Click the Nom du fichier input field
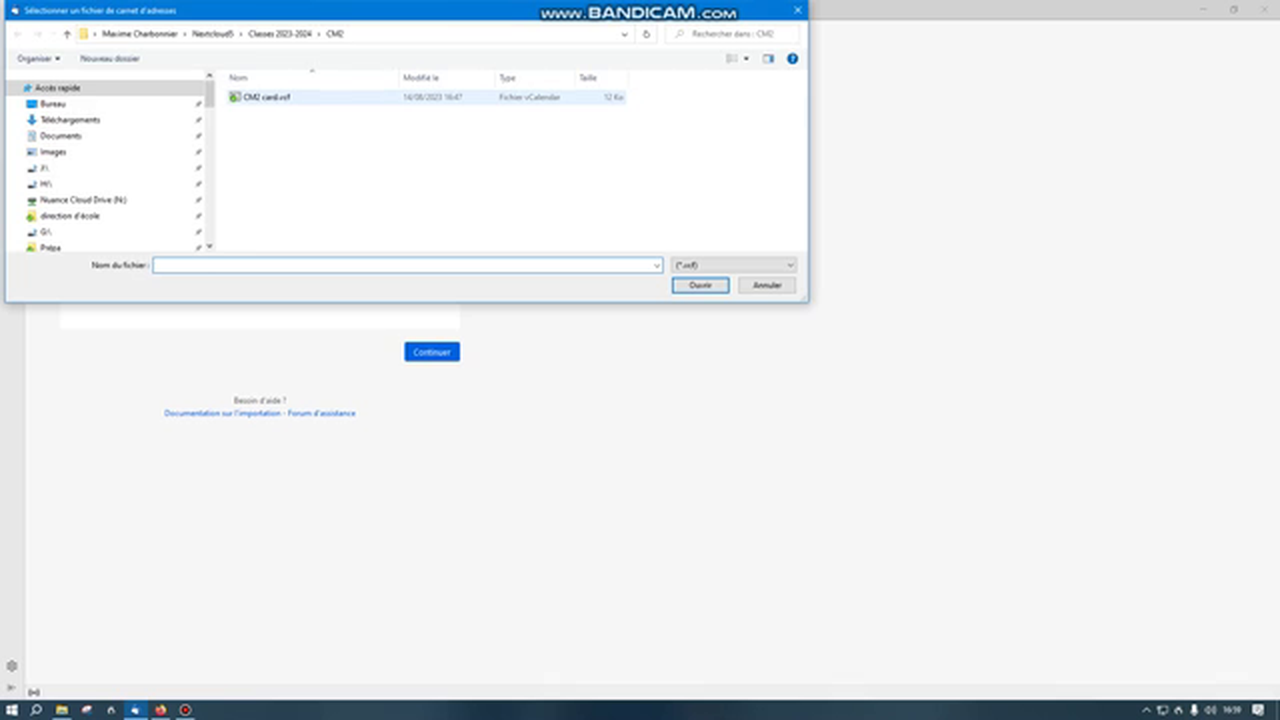Viewport: 1280px width, 720px height. tap(400, 265)
